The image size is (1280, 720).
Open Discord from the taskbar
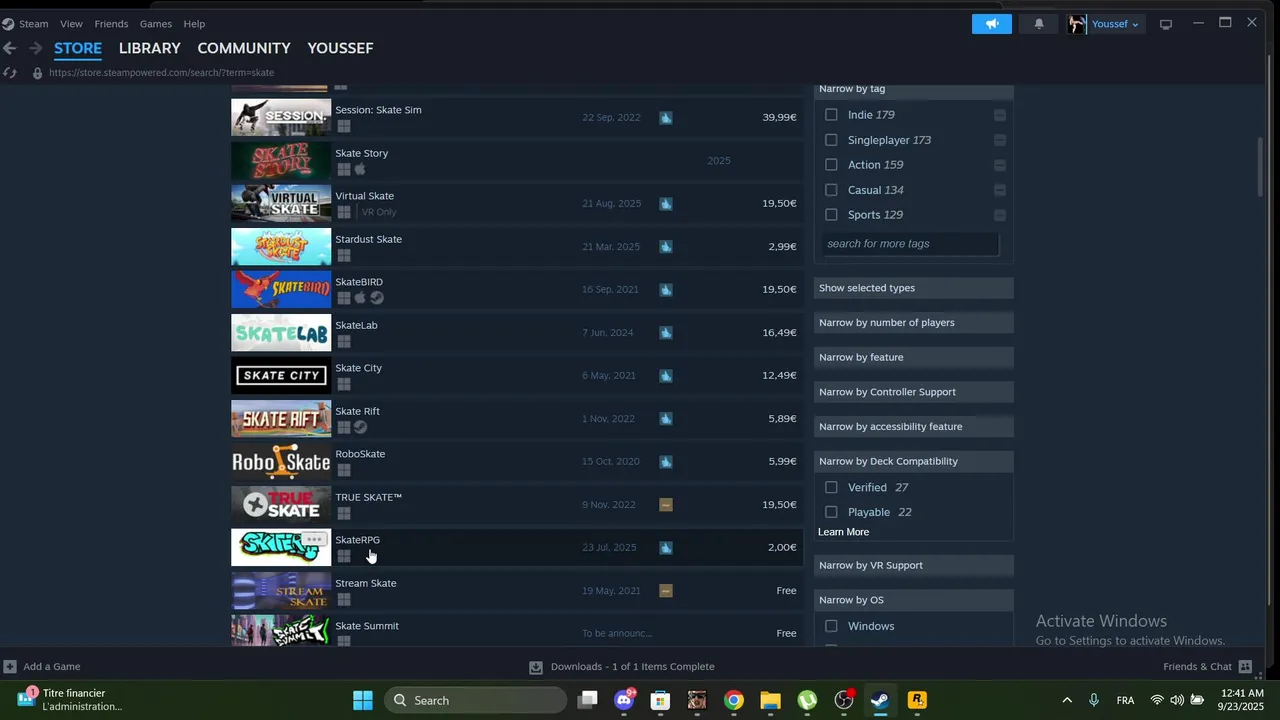[x=624, y=700]
